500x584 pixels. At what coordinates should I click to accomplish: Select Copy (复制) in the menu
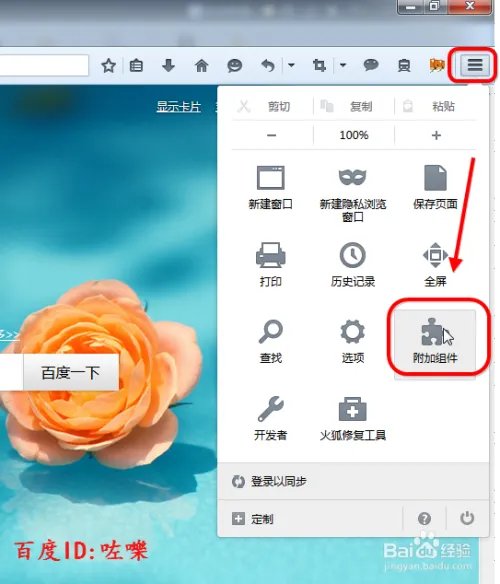(x=354, y=107)
